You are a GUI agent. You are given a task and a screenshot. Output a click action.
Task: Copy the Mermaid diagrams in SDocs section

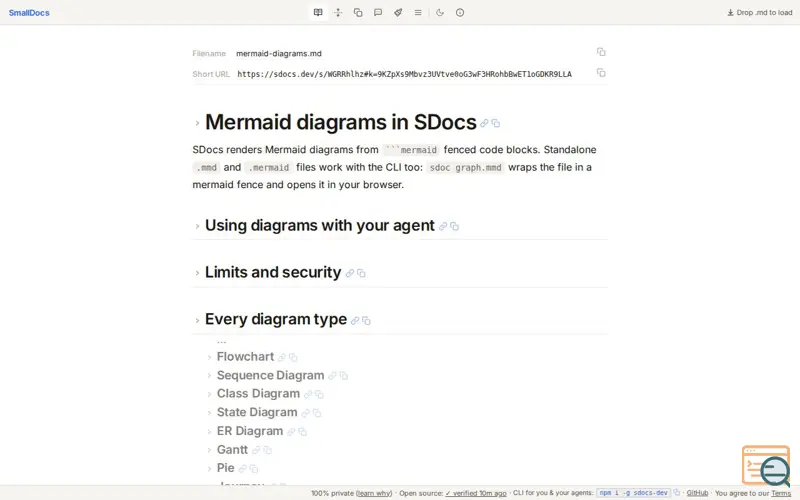495,123
